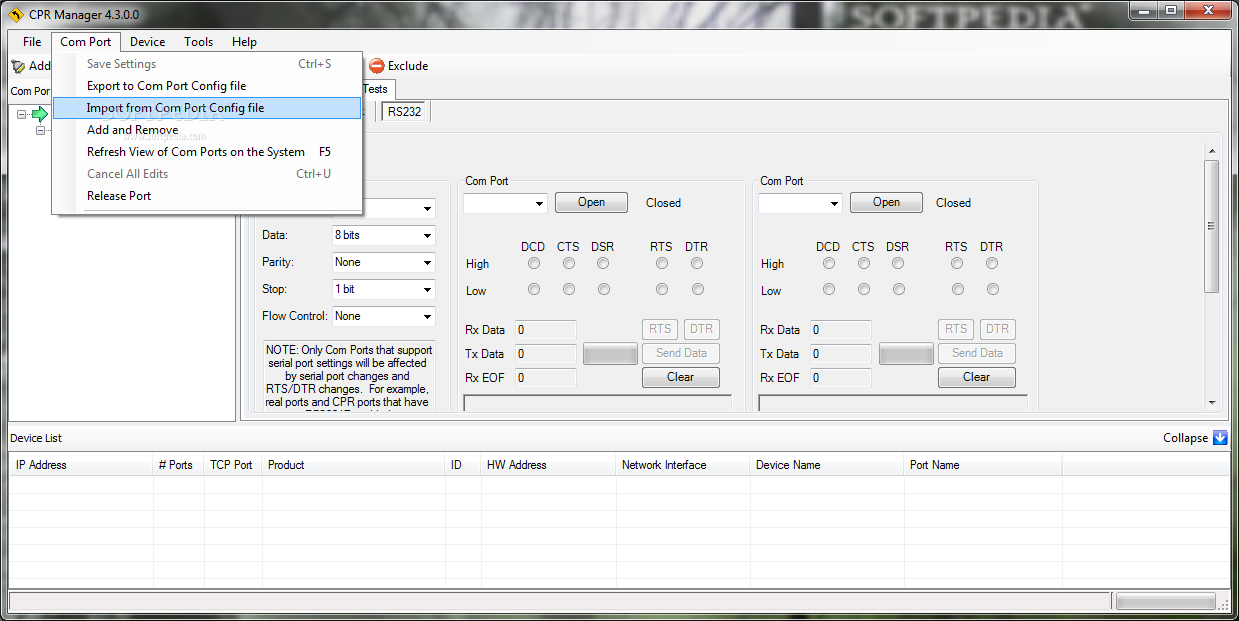Click the ID column header

(462, 465)
